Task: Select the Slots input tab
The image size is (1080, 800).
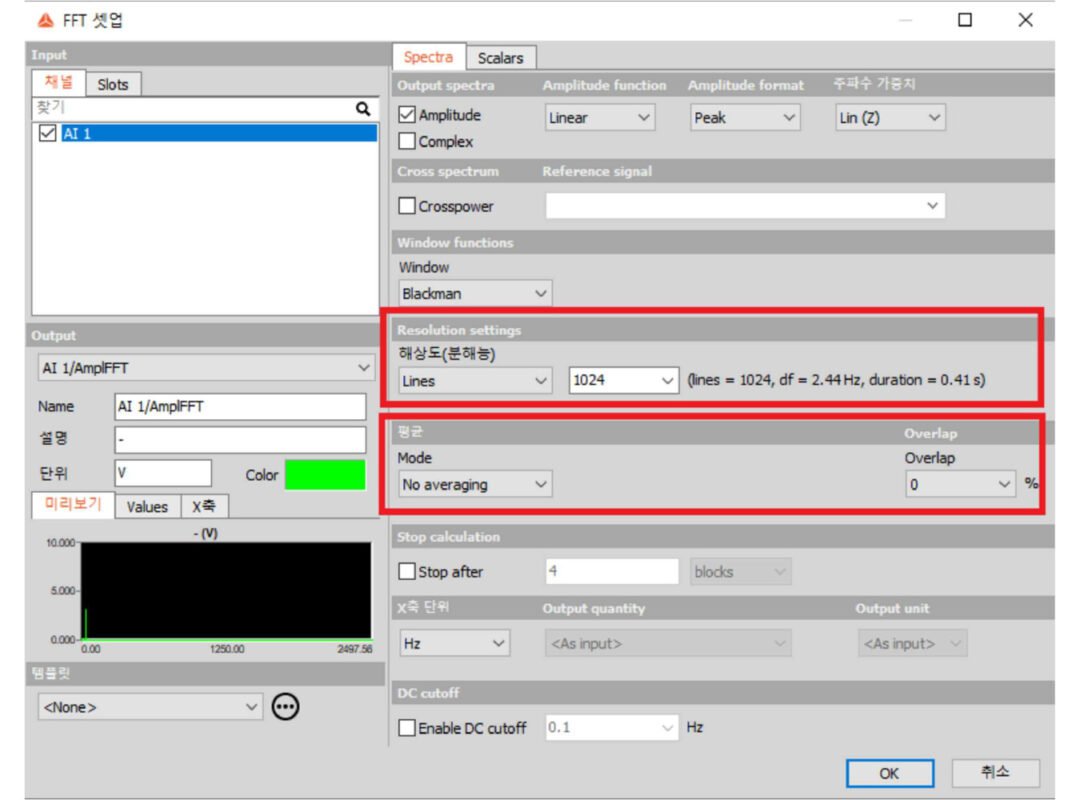Action: point(113,84)
